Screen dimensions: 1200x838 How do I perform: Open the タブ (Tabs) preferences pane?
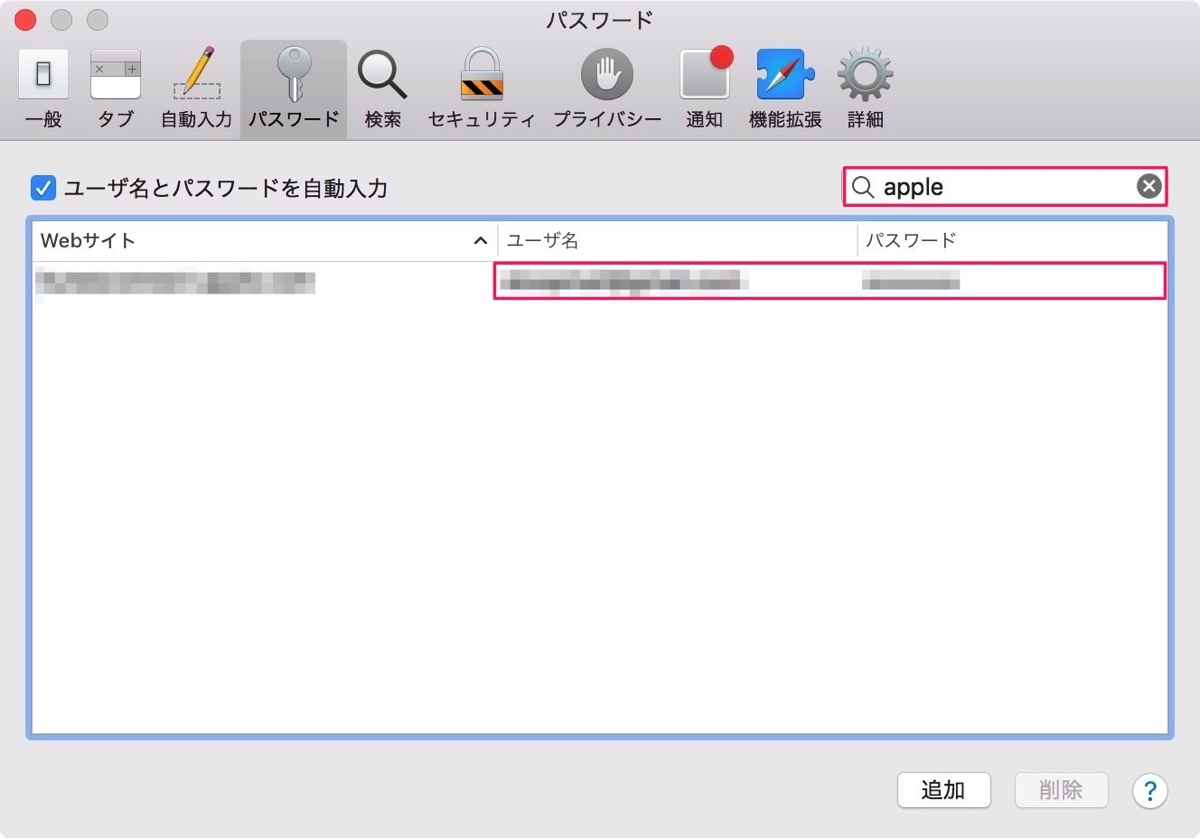pos(116,87)
